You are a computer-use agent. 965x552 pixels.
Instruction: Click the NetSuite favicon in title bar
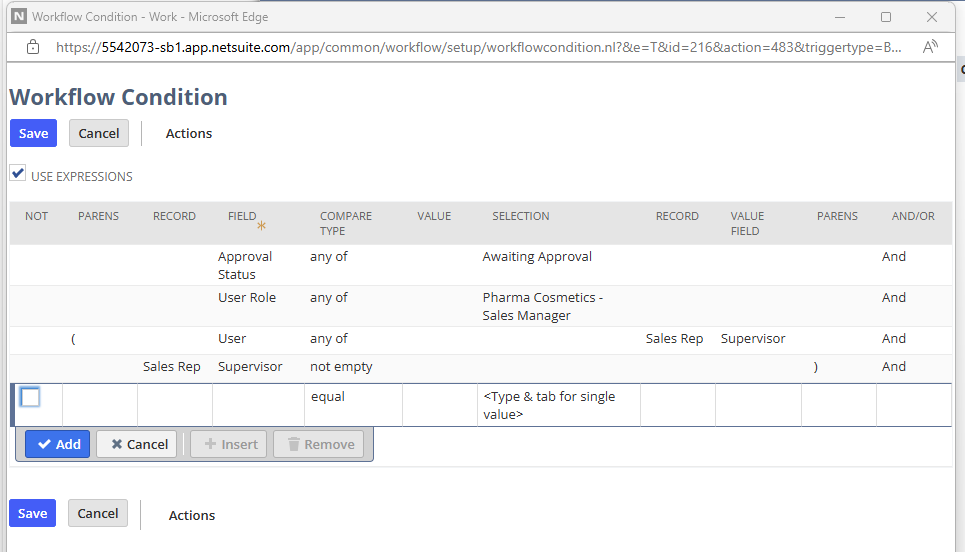(18, 17)
